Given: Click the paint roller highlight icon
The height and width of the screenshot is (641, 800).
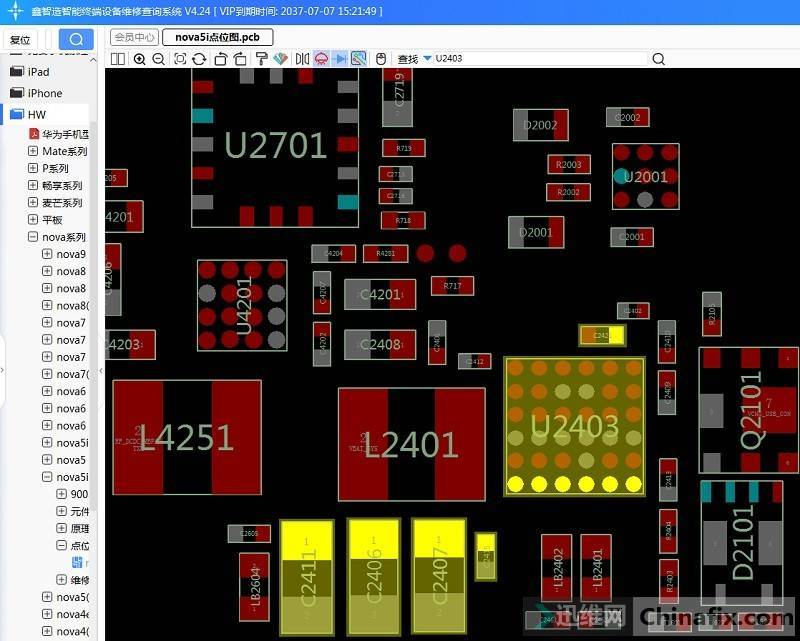Looking at the screenshot, I should [262, 59].
